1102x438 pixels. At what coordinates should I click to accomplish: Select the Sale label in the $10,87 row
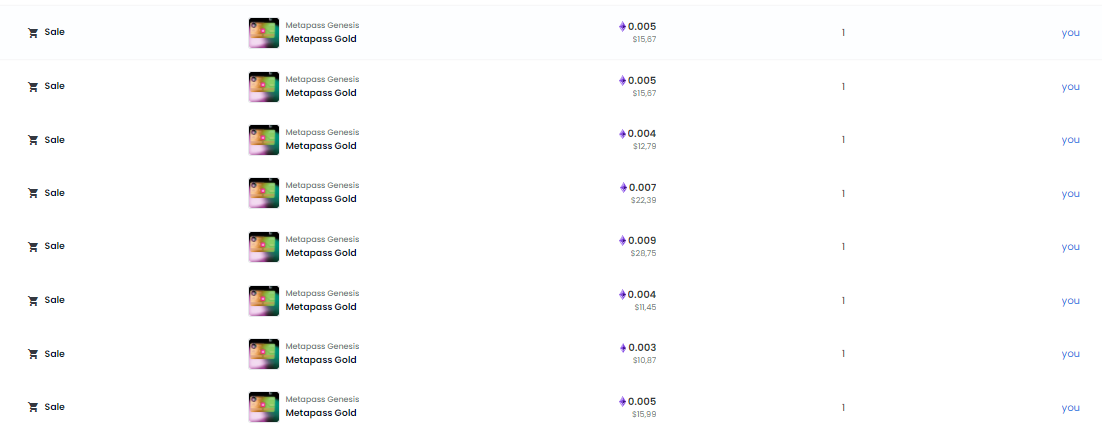[54, 354]
